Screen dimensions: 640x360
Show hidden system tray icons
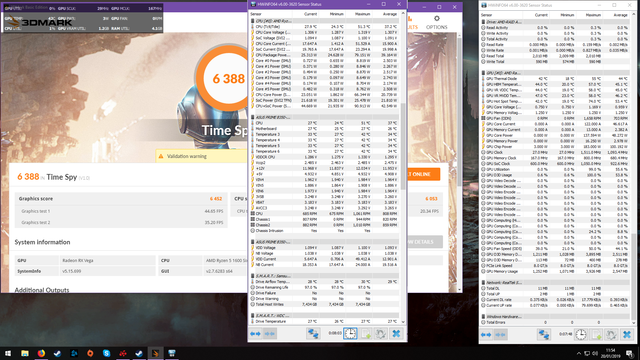(x=578, y=353)
